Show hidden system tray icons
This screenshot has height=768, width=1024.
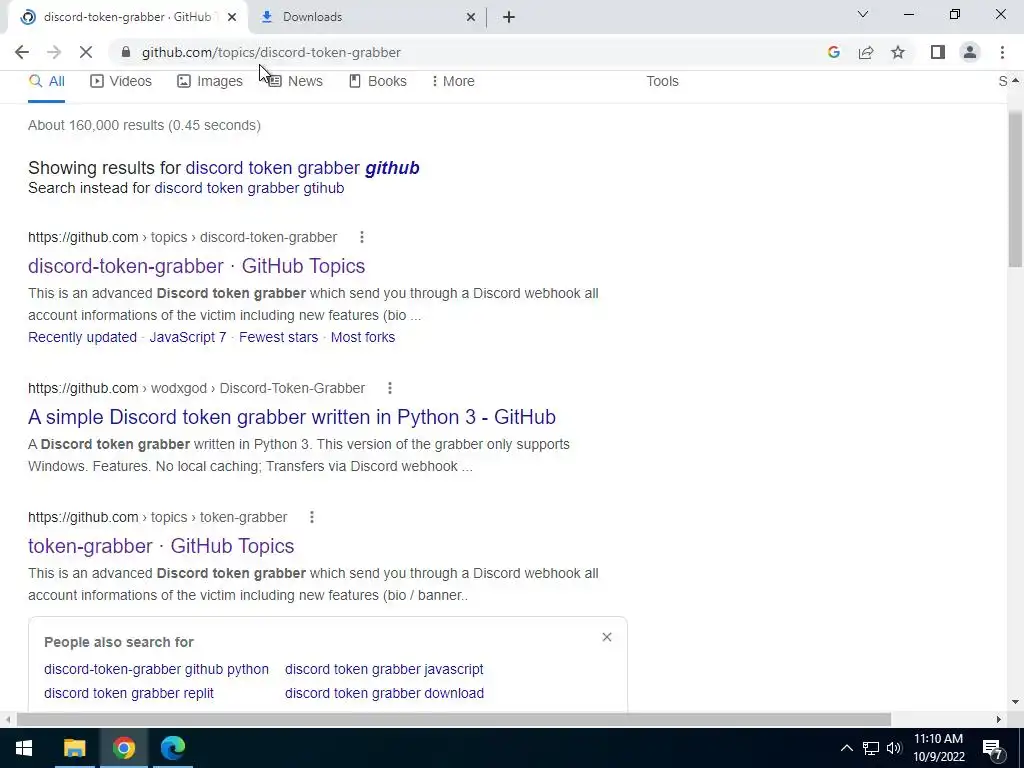point(846,748)
